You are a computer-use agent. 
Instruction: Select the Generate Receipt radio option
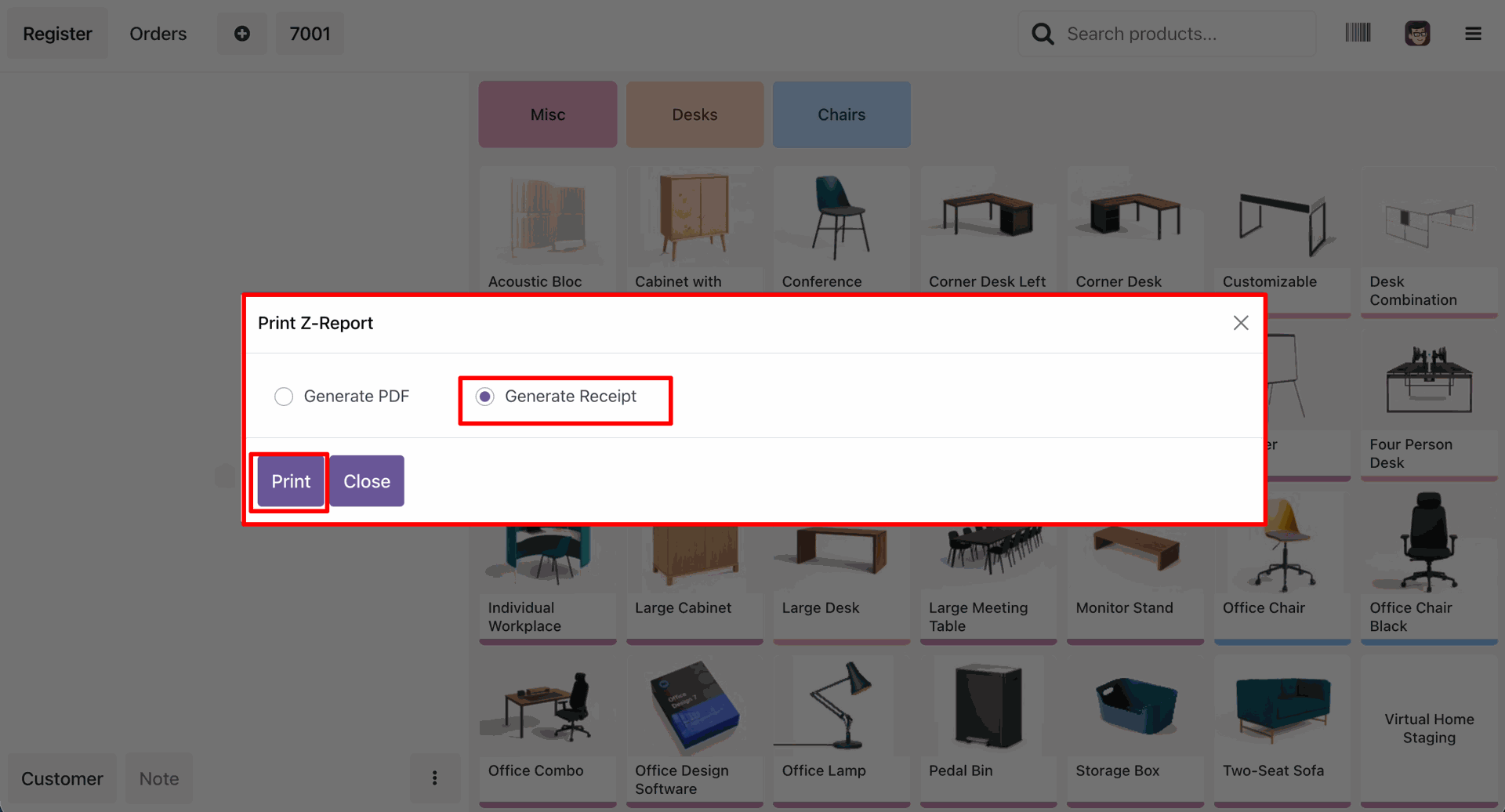click(485, 397)
